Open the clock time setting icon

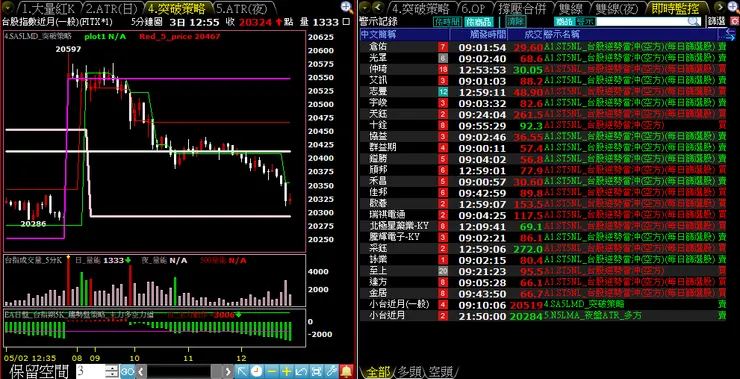click(257, 371)
